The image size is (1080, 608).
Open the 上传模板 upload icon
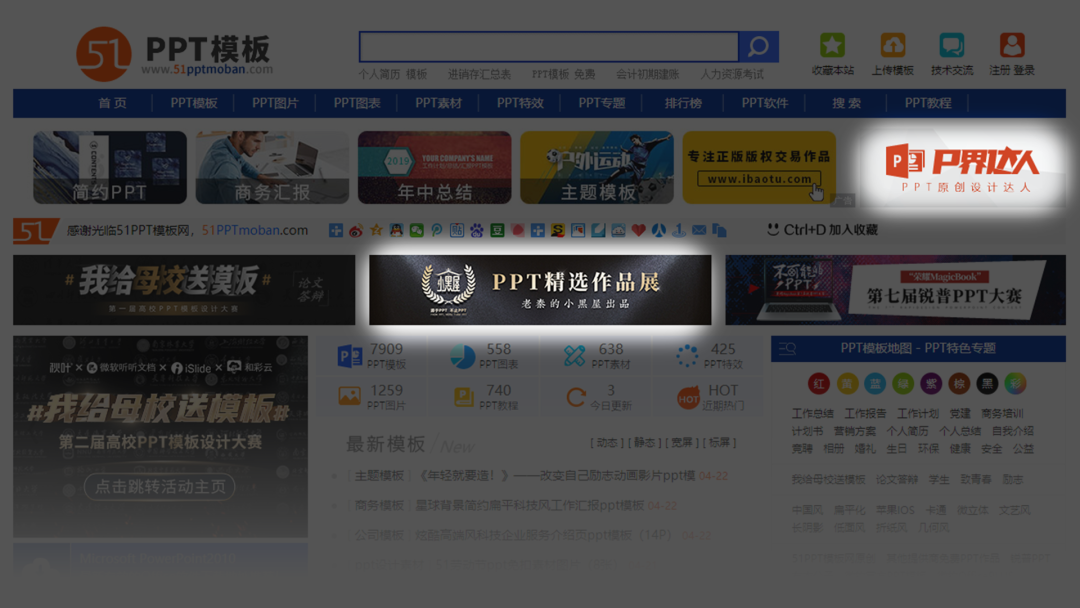[893, 45]
